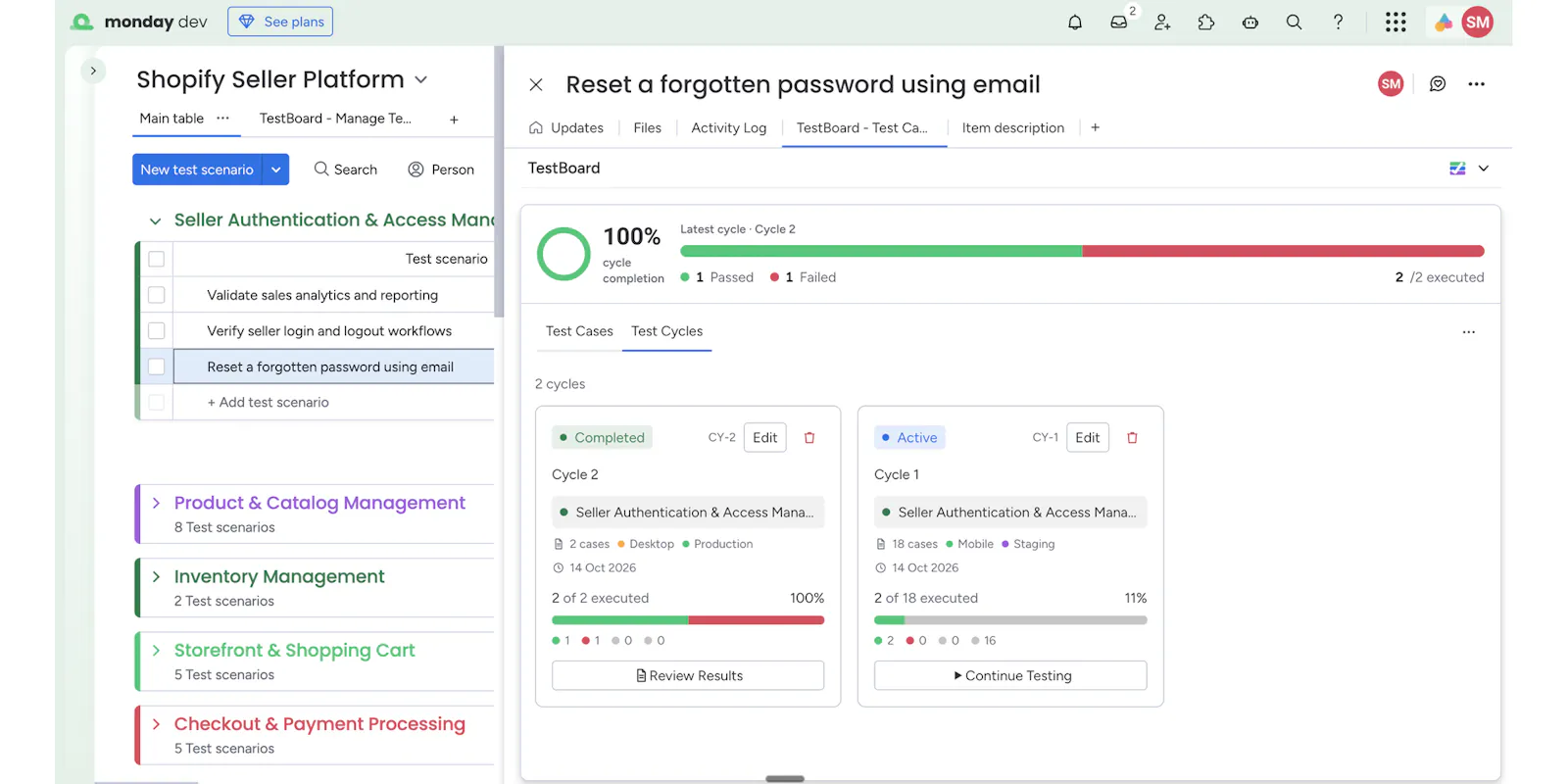
Task: Check the Validate sales analytics row checkbox
Action: click(156, 295)
